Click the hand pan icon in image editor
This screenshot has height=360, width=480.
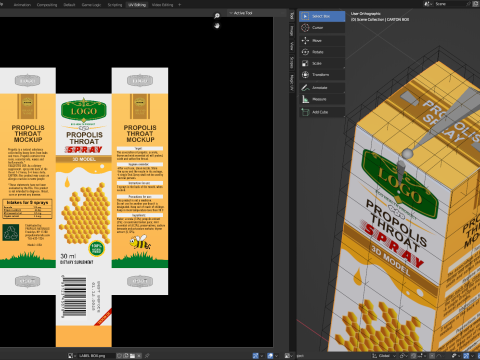click(x=217, y=26)
